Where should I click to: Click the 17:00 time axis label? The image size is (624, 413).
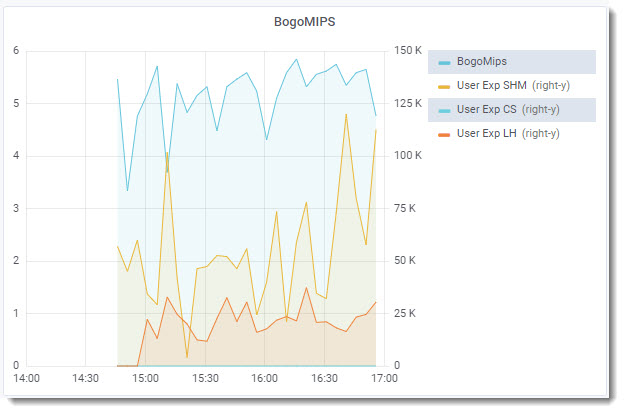[384, 378]
